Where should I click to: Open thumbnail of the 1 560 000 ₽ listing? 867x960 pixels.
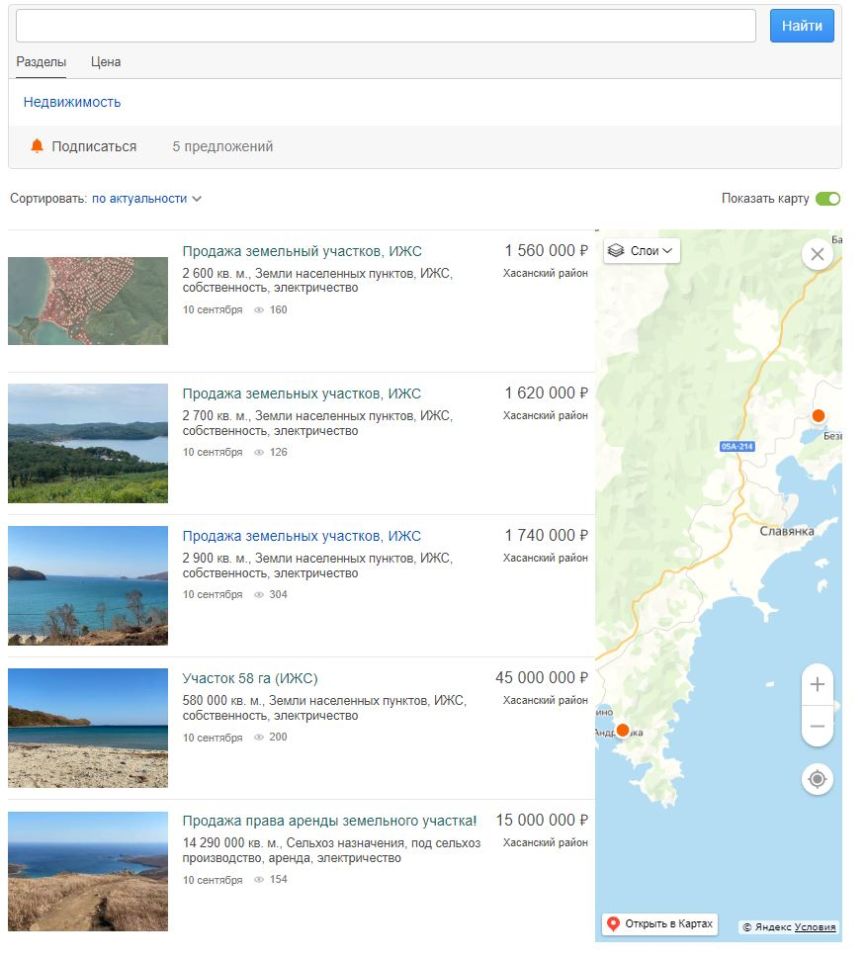coord(88,301)
